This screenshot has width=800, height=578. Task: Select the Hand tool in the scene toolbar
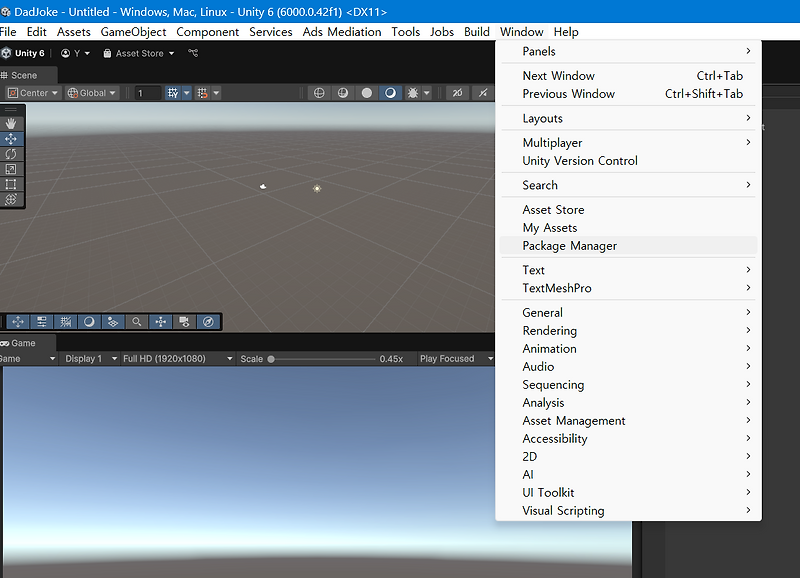pyautogui.click(x=12, y=124)
